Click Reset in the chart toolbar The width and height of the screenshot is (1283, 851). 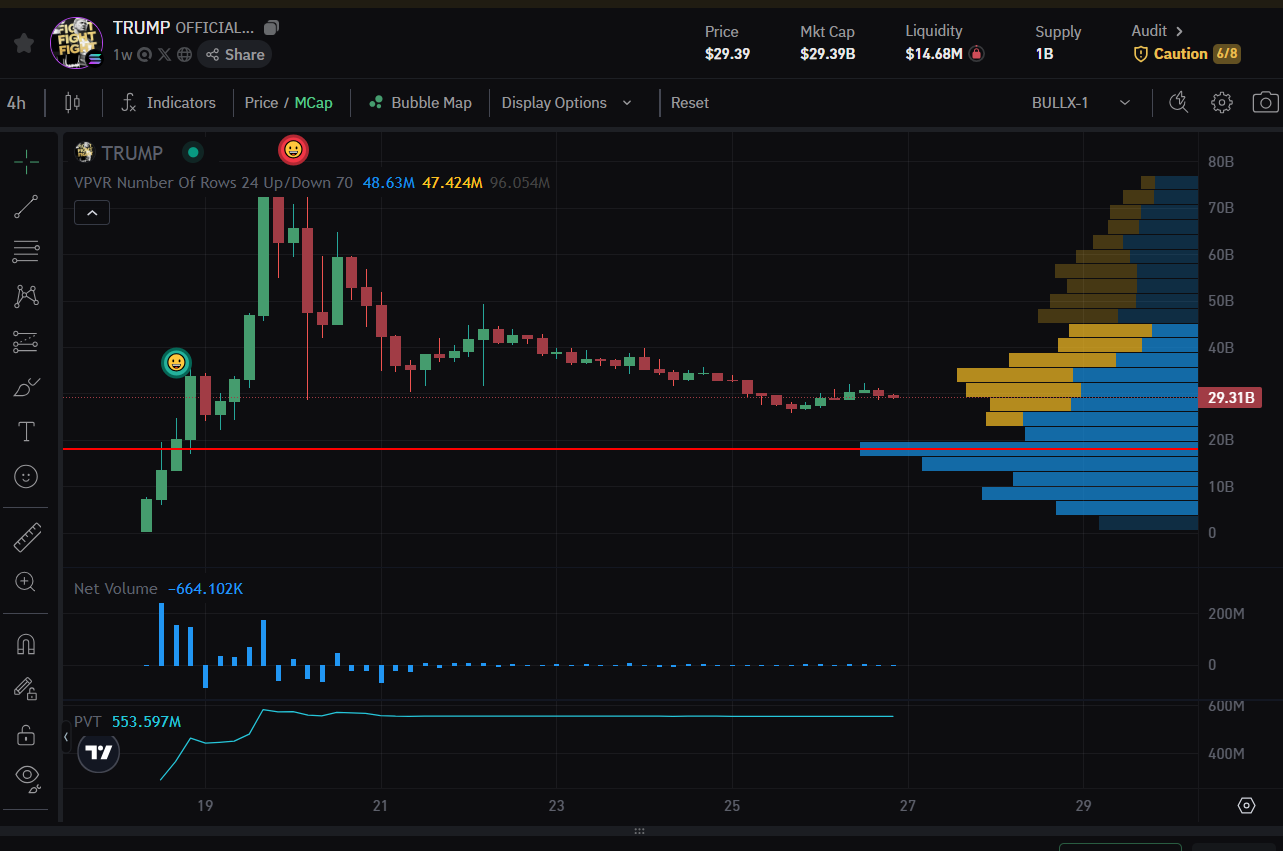click(x=690, y=102)
